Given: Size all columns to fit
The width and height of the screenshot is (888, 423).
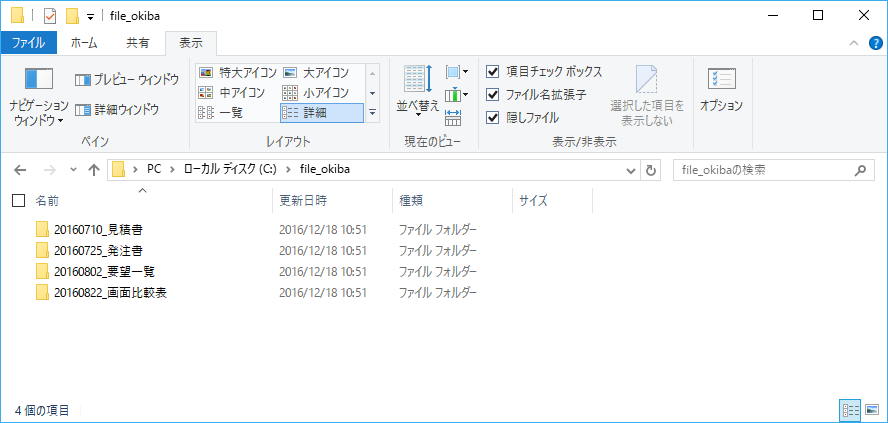Looking at the screenshot, I should click(x=453, y=117).
